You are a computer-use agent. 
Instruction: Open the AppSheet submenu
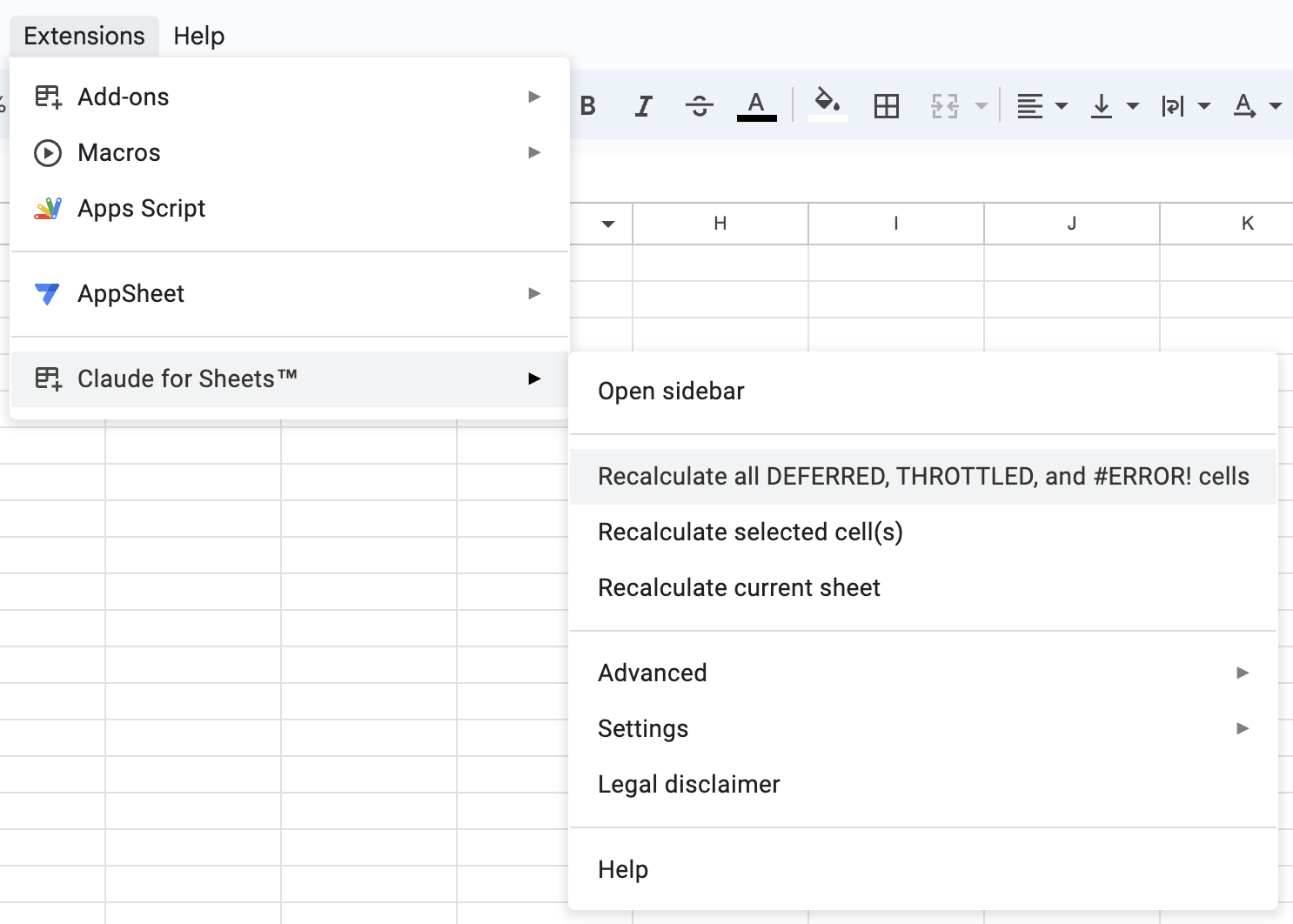point(289,293)
